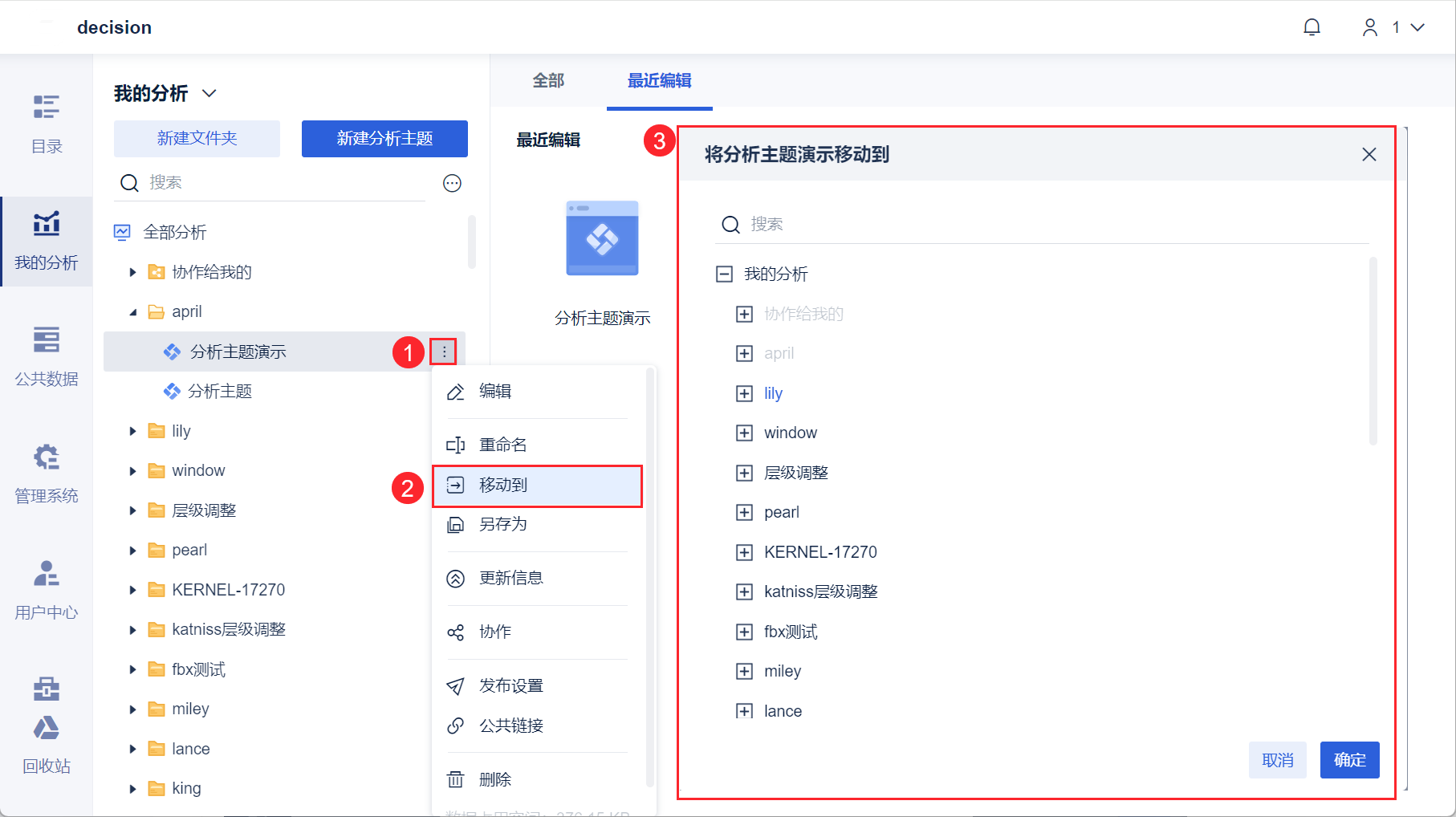Open the 我的分析 header dropdown
Viewport: 1456px width, 817px height.
pos(209,93)
